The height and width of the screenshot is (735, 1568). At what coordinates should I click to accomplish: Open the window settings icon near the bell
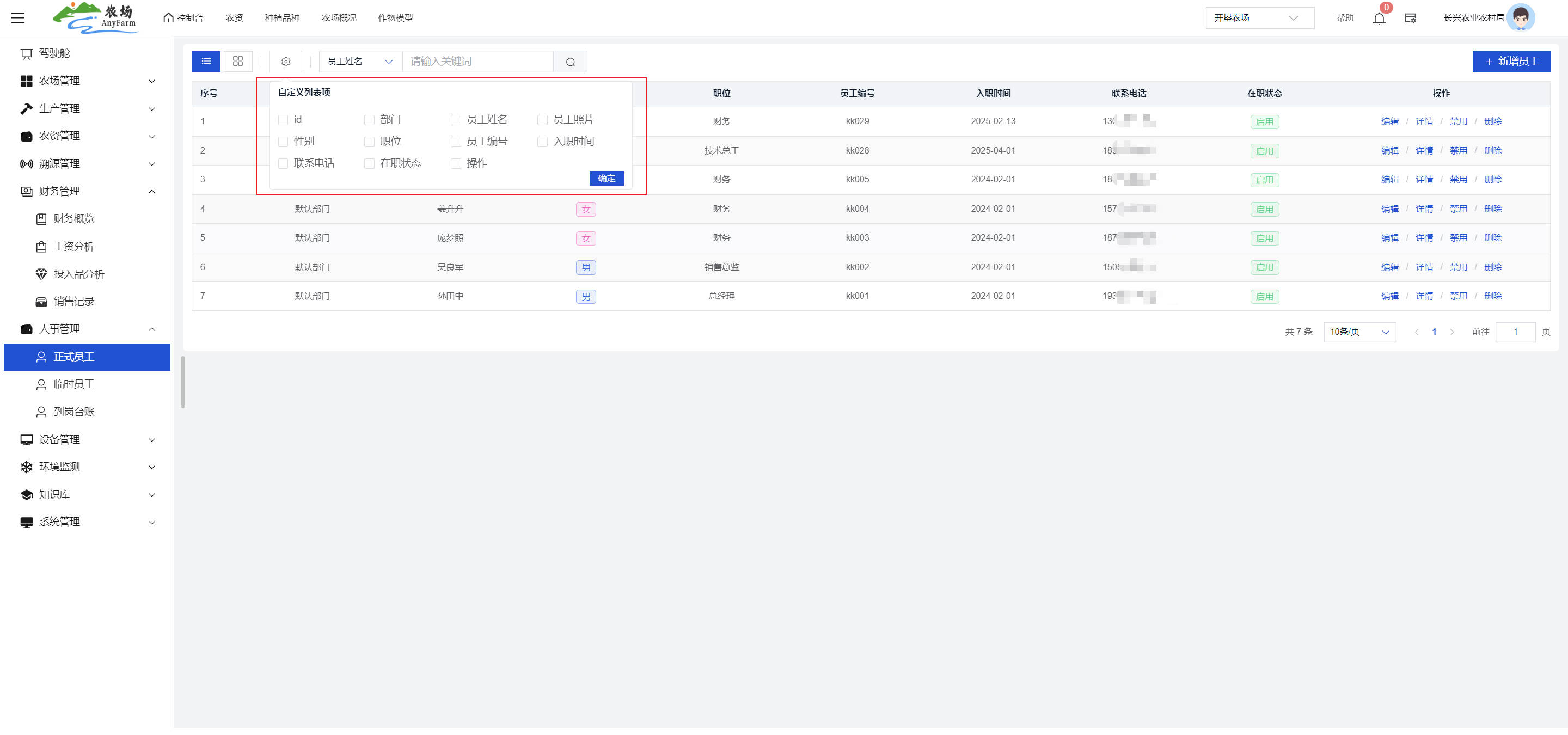coord(1410,19)
